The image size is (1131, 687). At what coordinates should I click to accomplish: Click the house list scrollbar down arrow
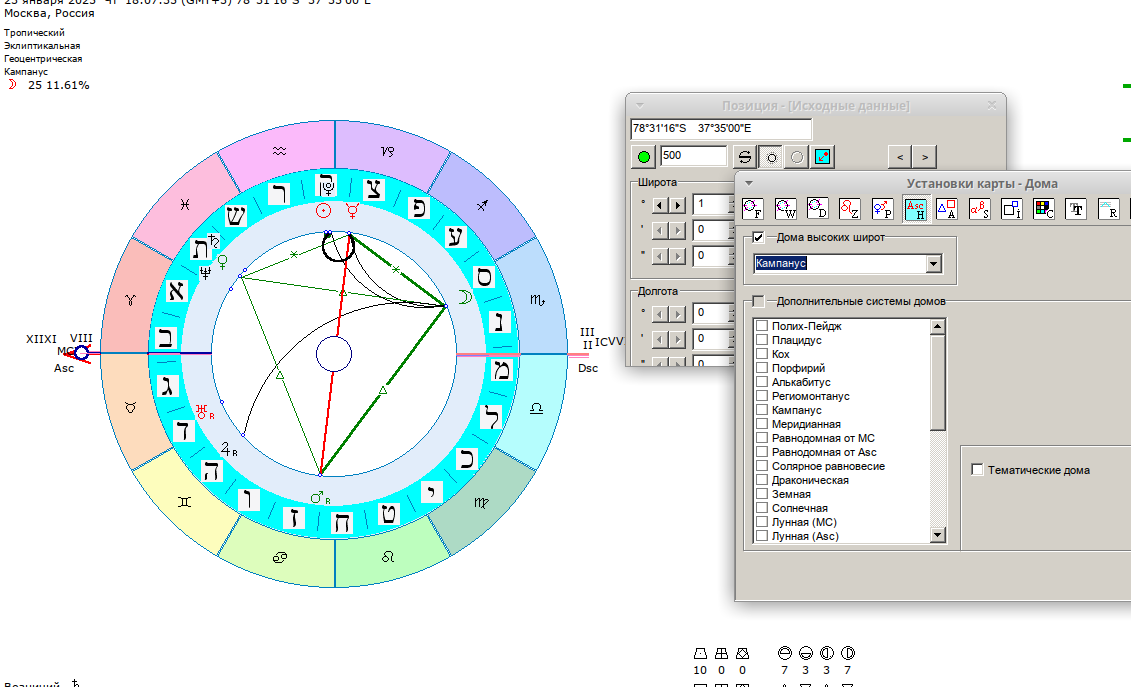tap(938, 535)
